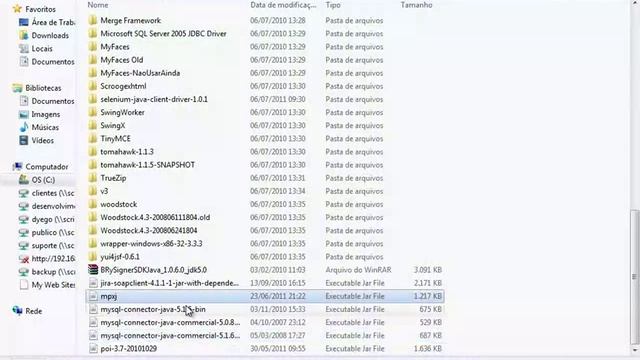The image size is (640, 360).
Task: Select the Área de Trabalho sidebar icon
Action: tap(24, 22)
